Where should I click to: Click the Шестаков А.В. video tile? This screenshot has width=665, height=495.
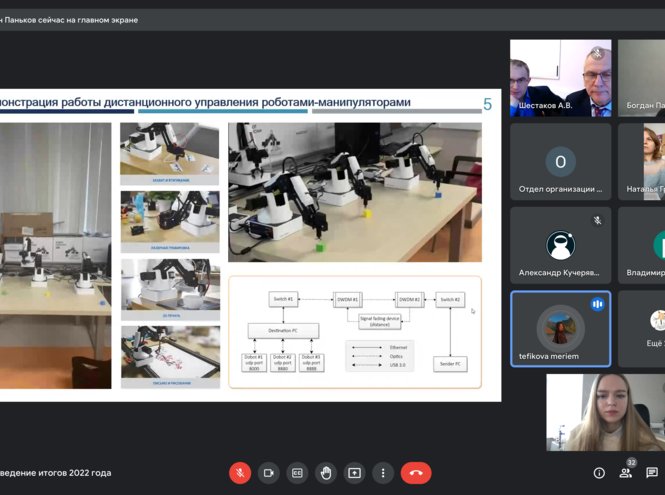pyautogui.click(x=560, y=79)
